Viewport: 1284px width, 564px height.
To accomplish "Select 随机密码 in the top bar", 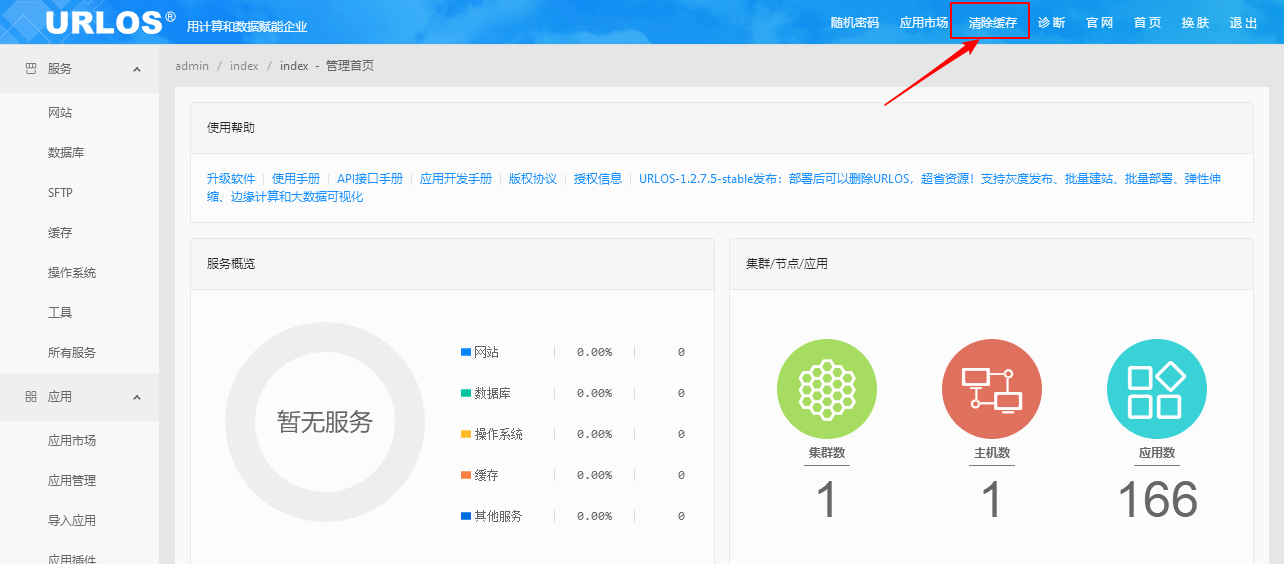I will click(854, 22).
